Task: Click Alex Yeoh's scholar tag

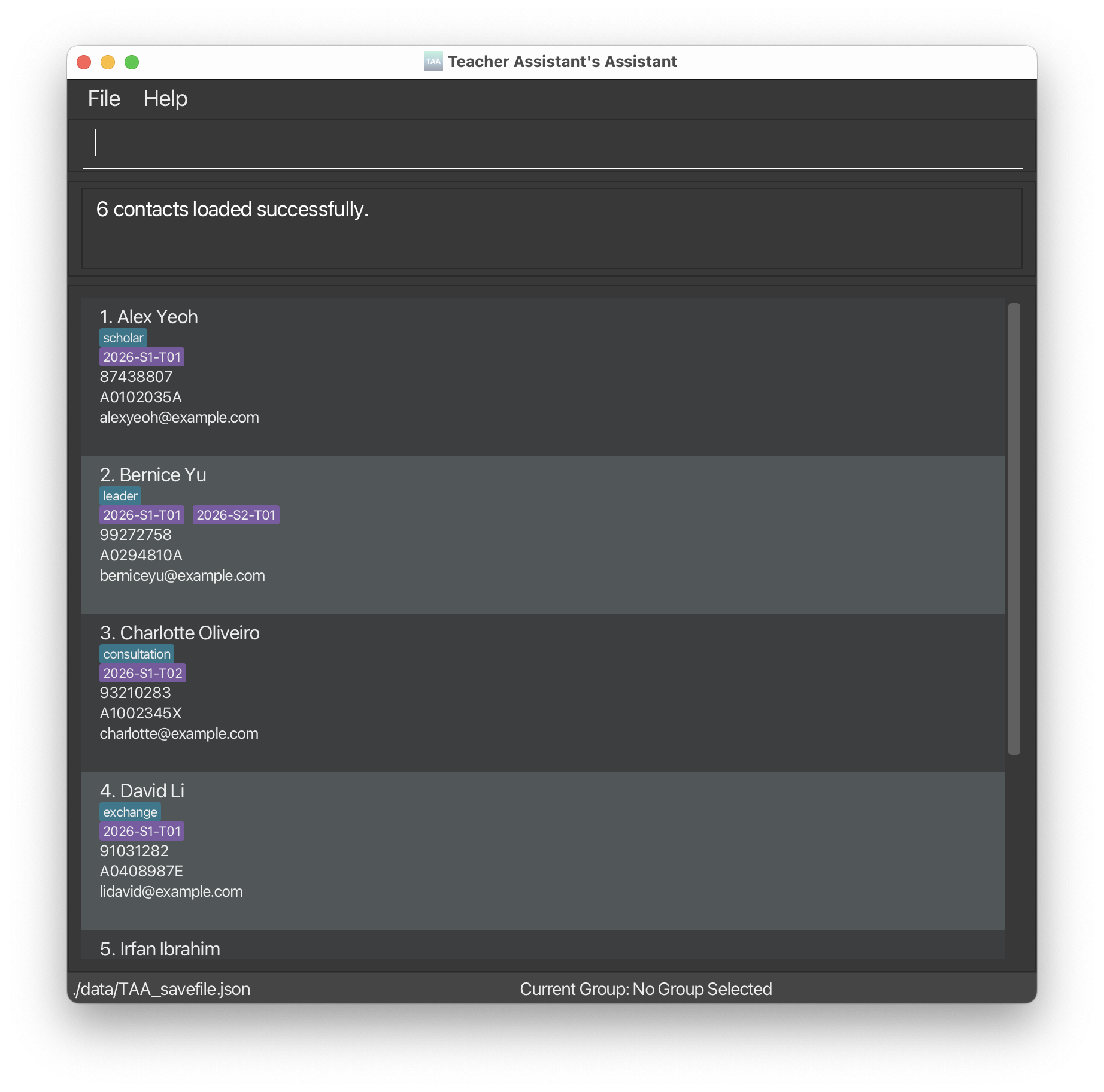Action: 123,338
